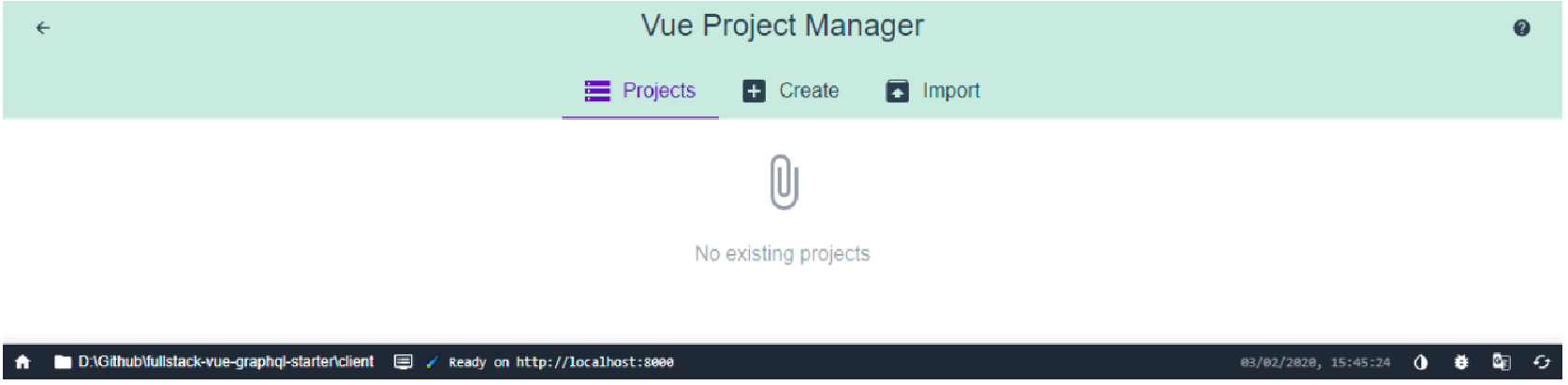Open the Create tab
Viewport: 1568px width, 385px height.
(791, 91)
